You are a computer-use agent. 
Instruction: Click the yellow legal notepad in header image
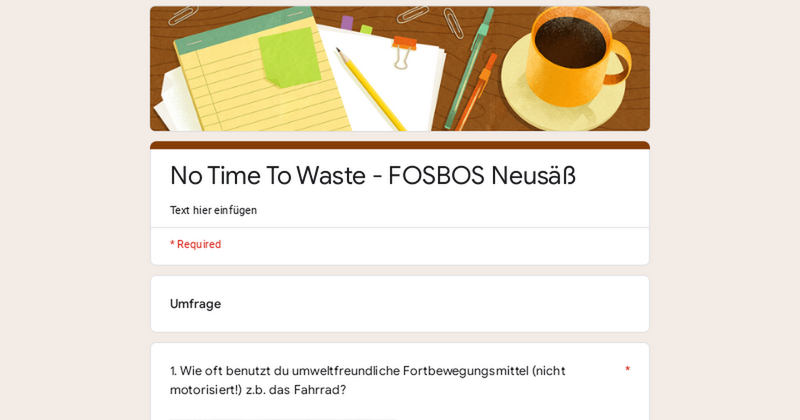click(255, 77)
